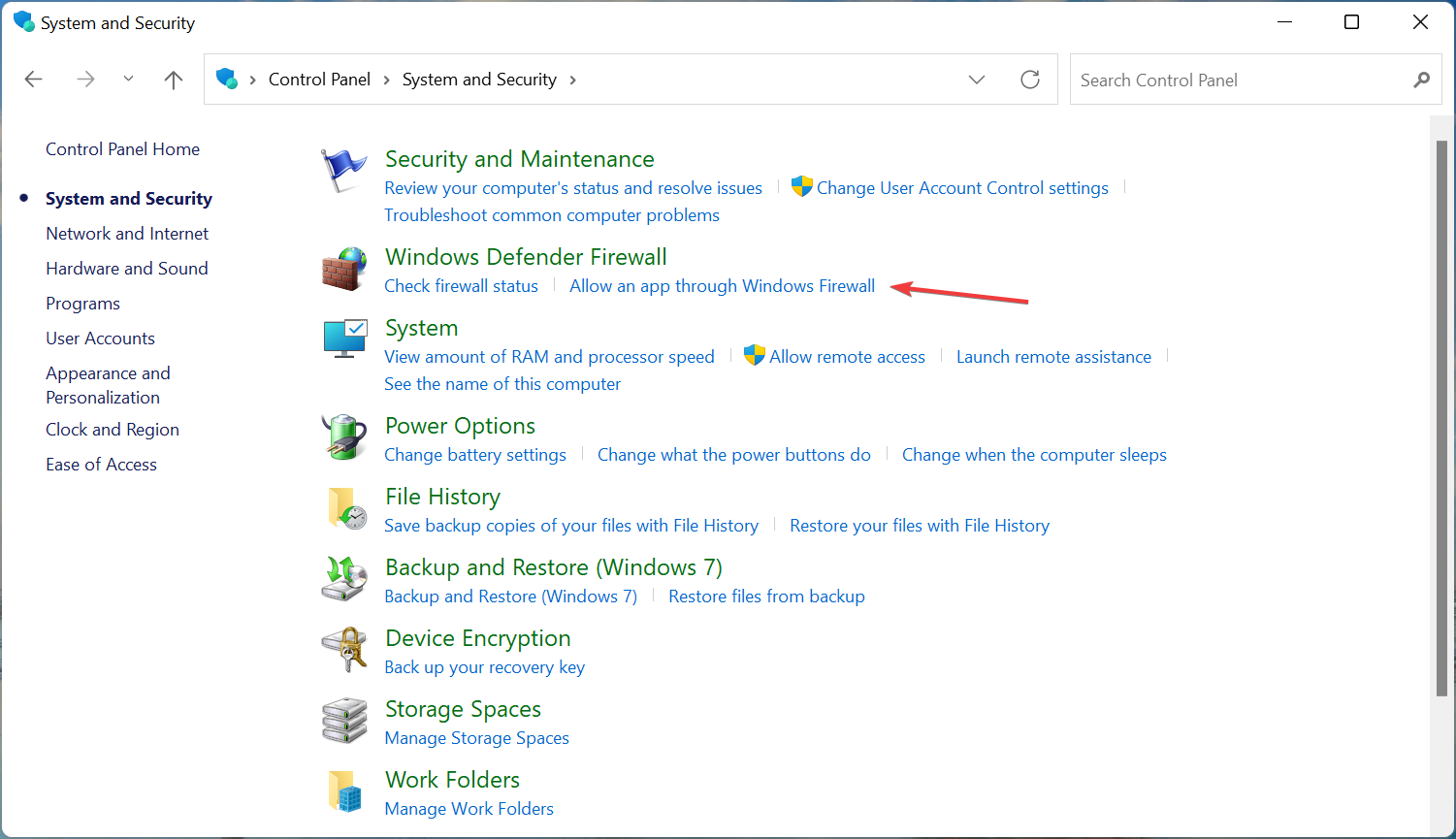Click the Storage Spaces drives icon

(344, 721)
